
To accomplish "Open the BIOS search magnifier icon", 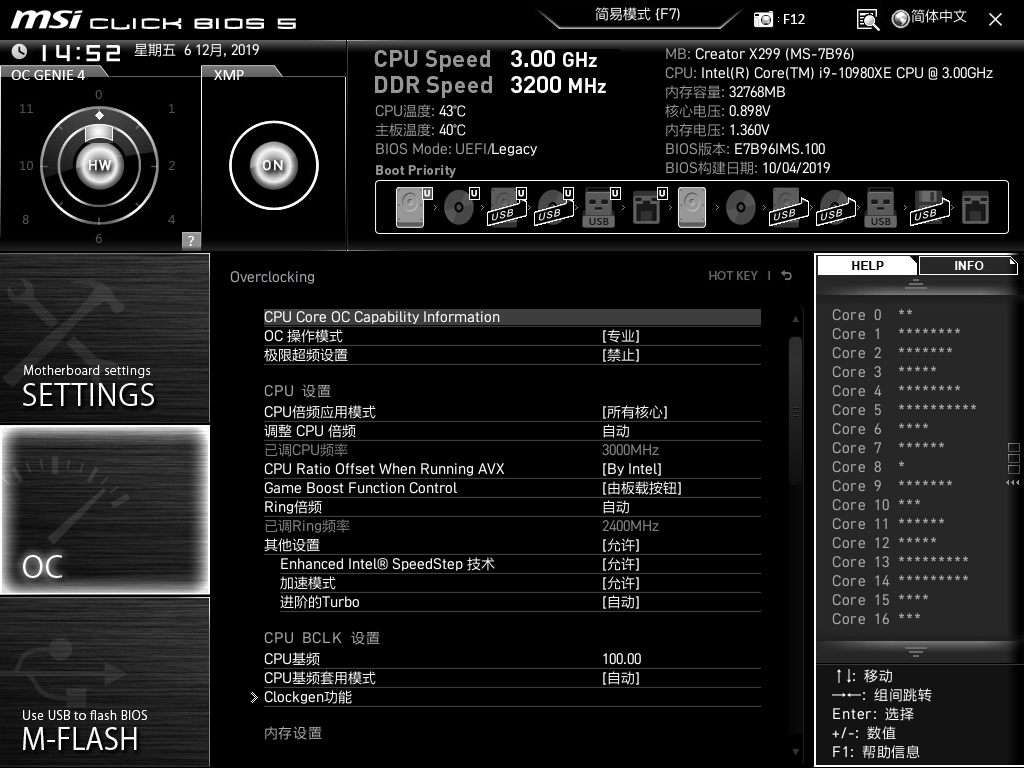I will (x=868, y=19).
